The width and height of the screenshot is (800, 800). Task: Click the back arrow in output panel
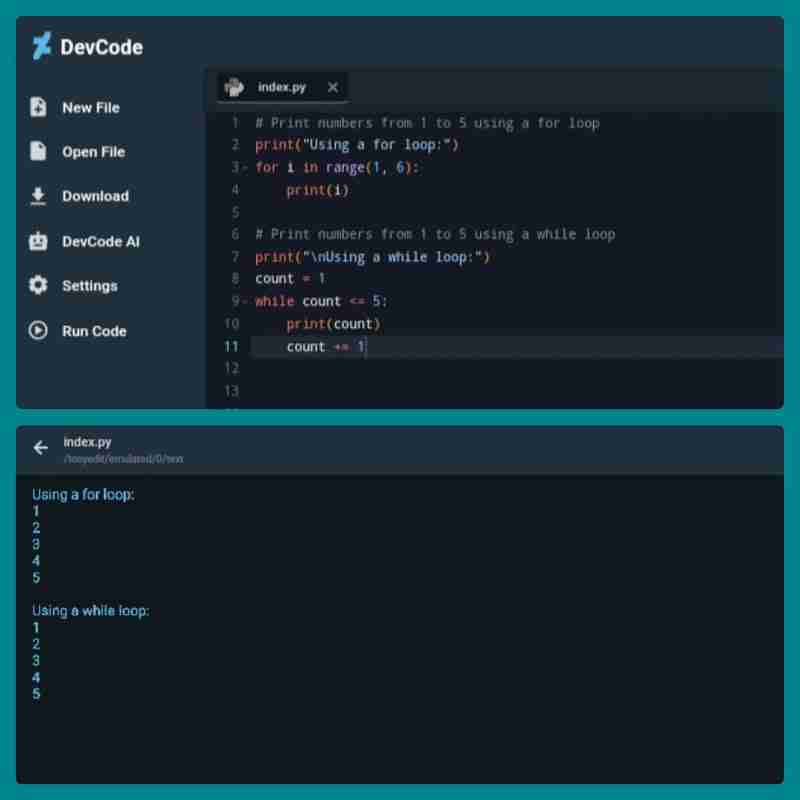40,448
